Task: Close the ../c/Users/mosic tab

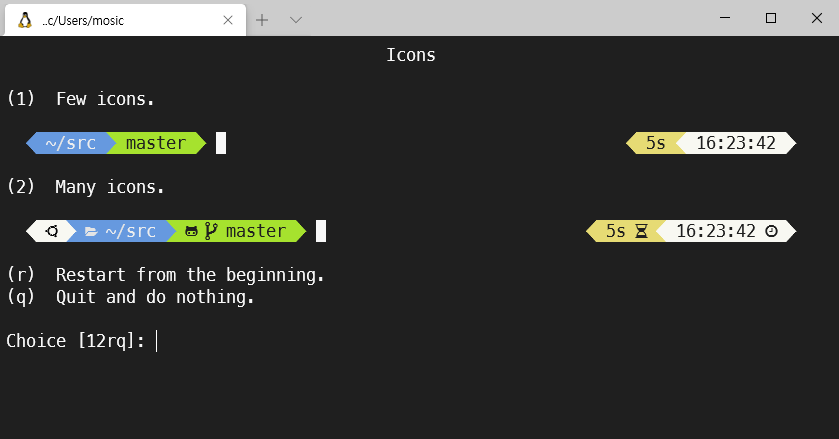Action: (228, 20)
